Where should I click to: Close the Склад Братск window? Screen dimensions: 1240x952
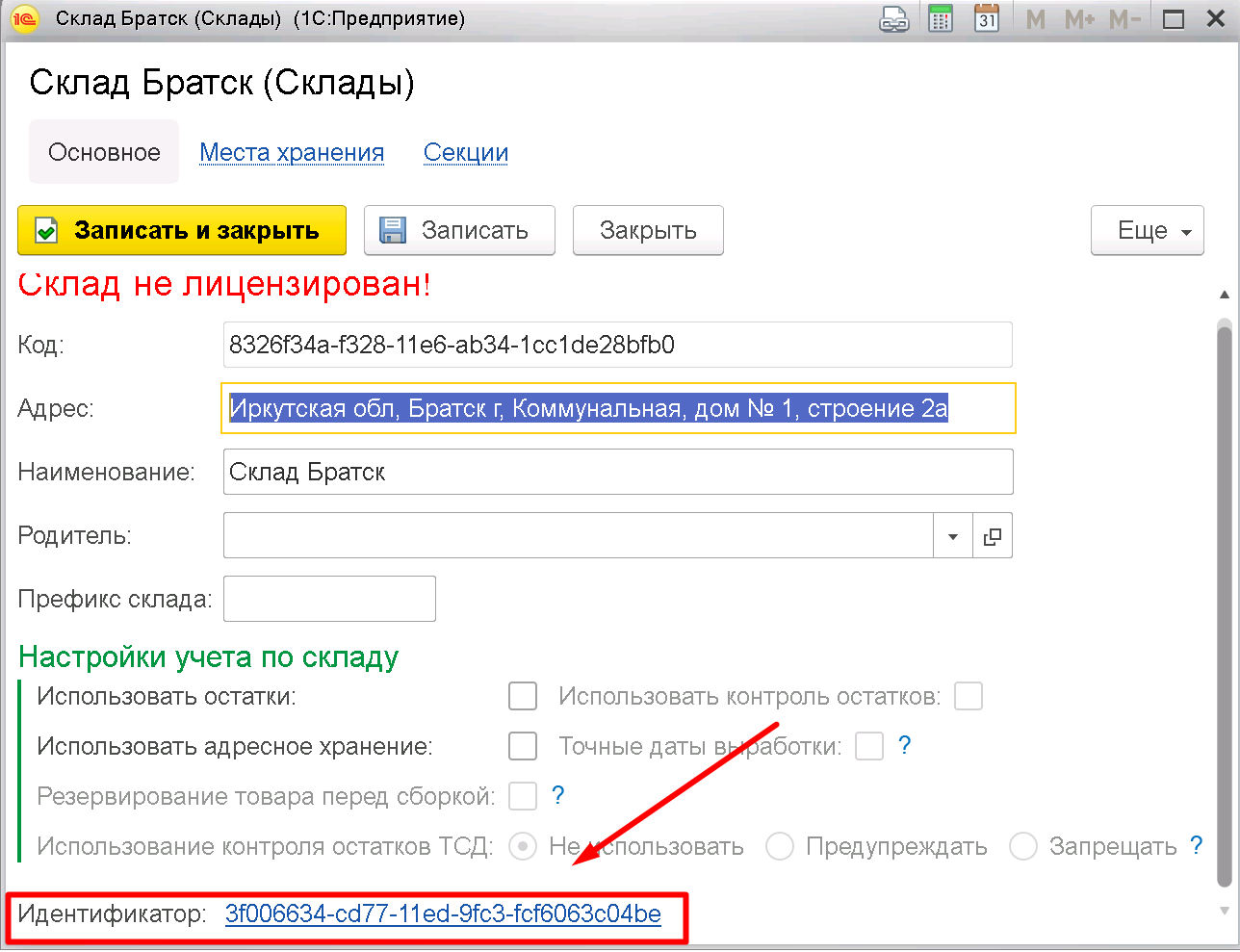(1216, 19)
